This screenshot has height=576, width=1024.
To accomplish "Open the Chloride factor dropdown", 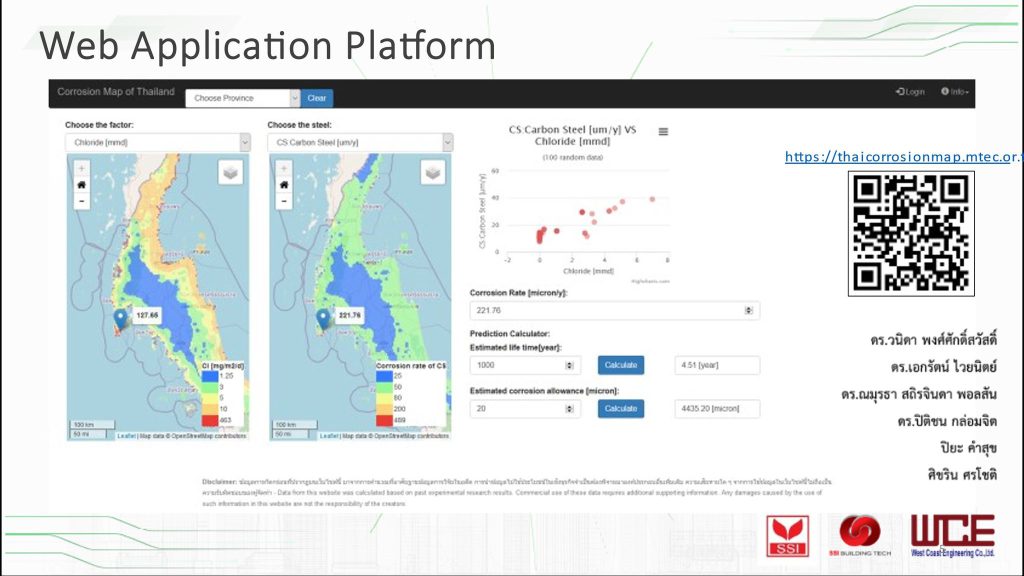I will 157,143.
